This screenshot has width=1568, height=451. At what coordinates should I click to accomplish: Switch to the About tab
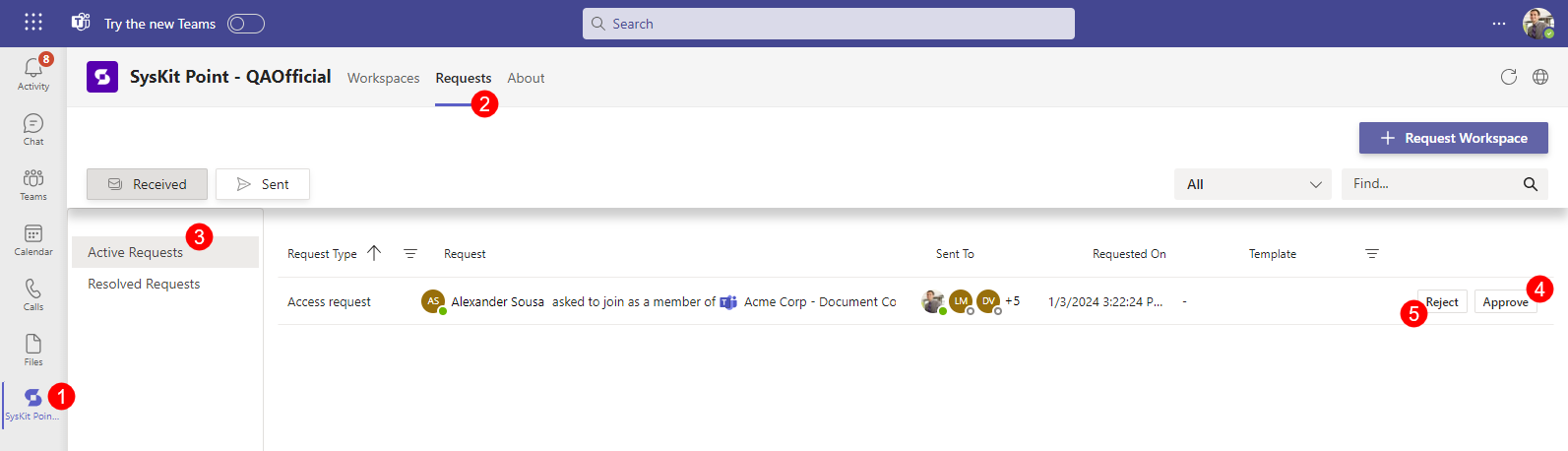pos(526,78)
